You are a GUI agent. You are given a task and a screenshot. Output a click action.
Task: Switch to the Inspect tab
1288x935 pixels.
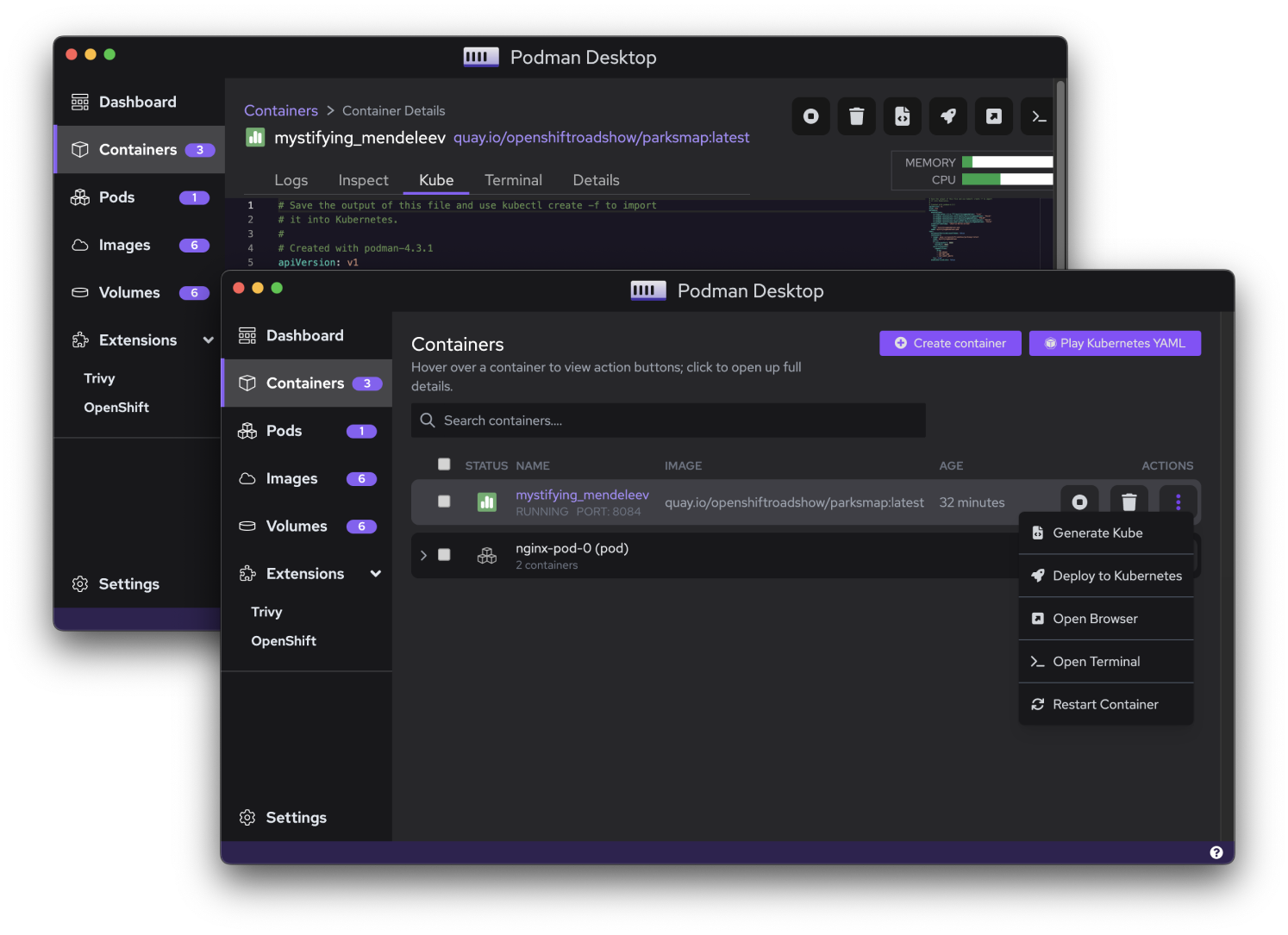pos(363,180)
